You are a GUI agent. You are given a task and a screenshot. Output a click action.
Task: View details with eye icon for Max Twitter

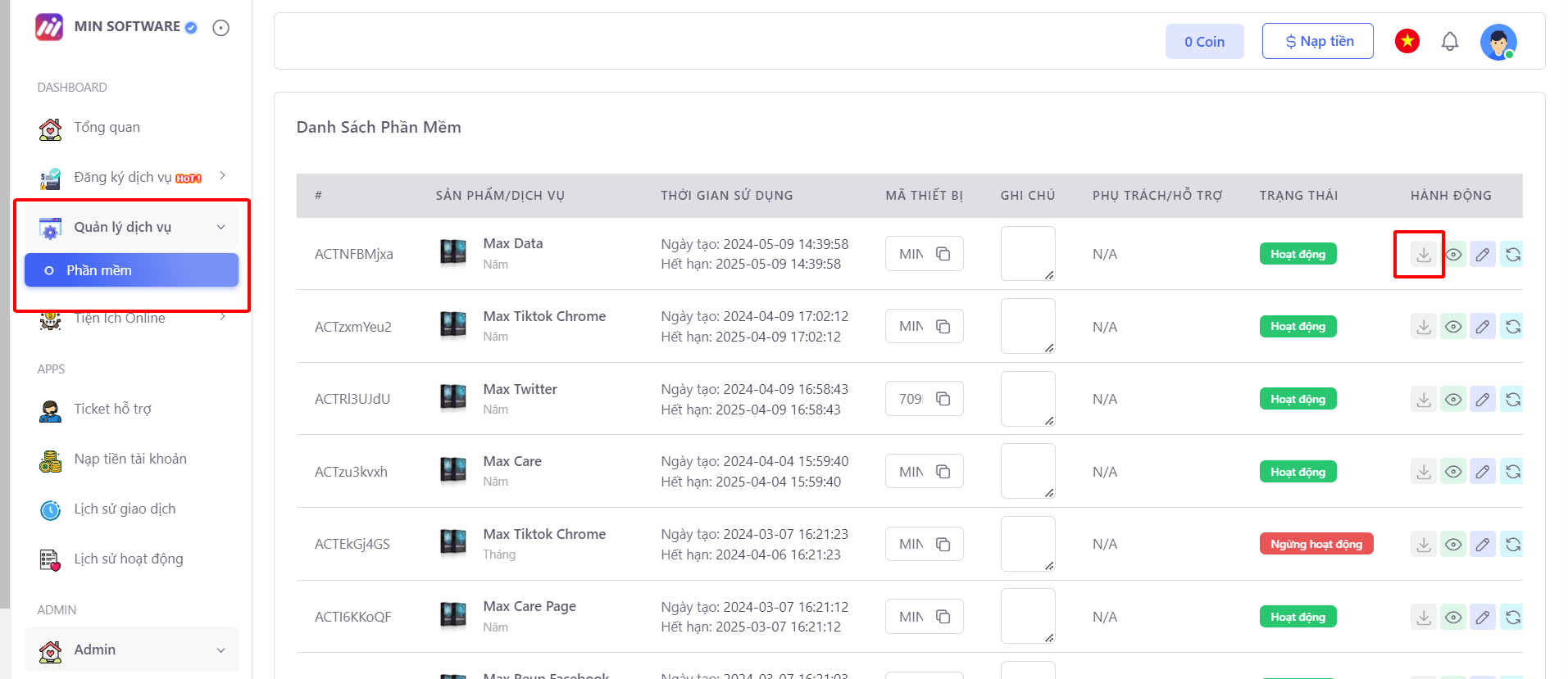click(1453, 399)
